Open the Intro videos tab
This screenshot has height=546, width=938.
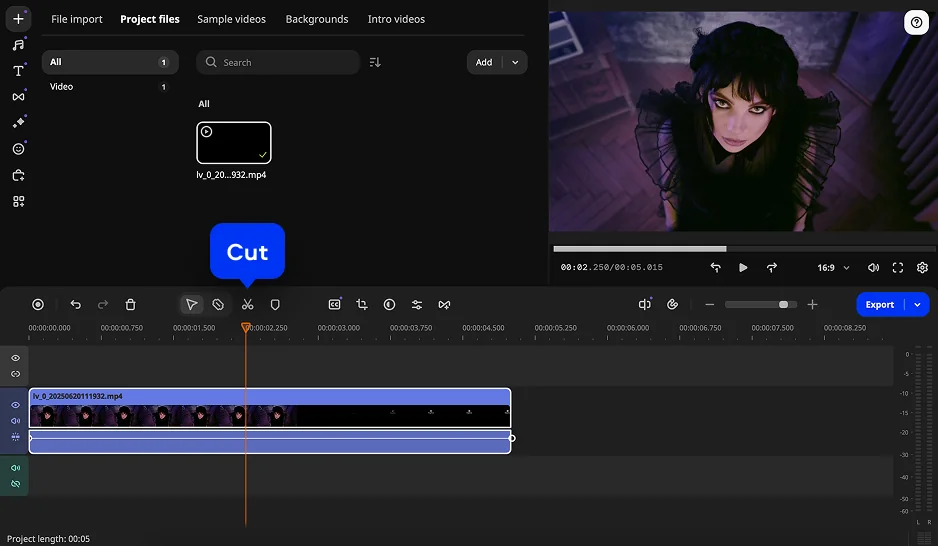(x=396, y=19)
